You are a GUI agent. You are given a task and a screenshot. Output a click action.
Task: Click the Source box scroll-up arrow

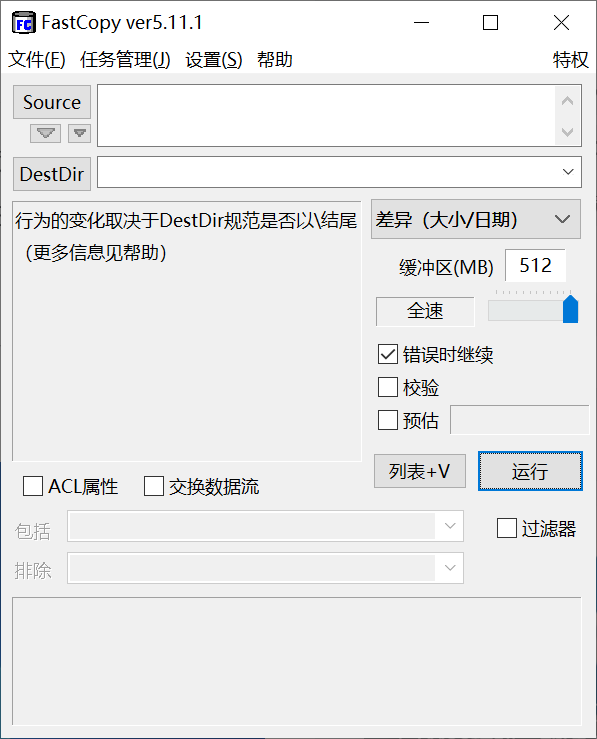[x=567, y=101]
